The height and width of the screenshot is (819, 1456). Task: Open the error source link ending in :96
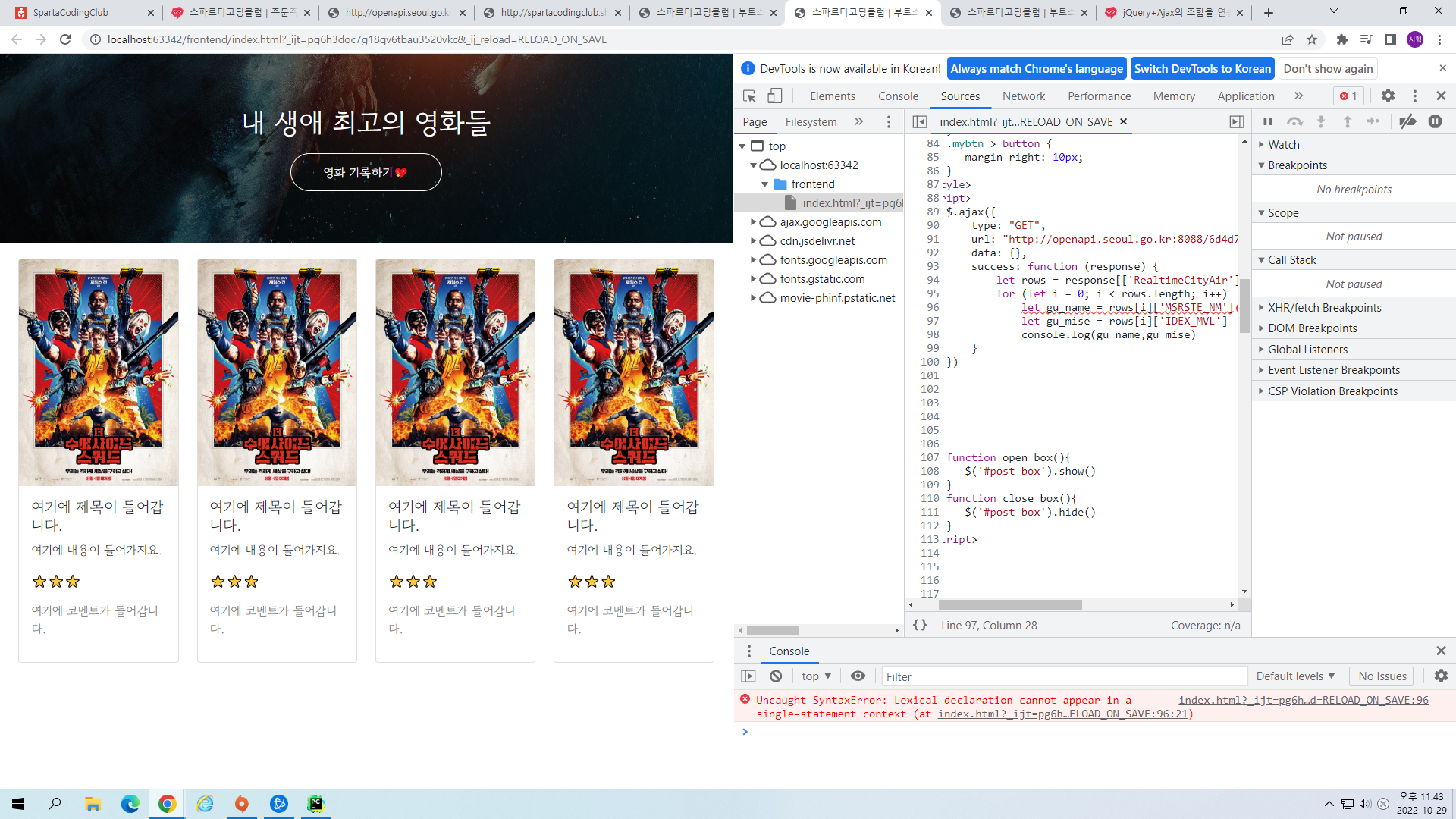tap(1303, 700)
